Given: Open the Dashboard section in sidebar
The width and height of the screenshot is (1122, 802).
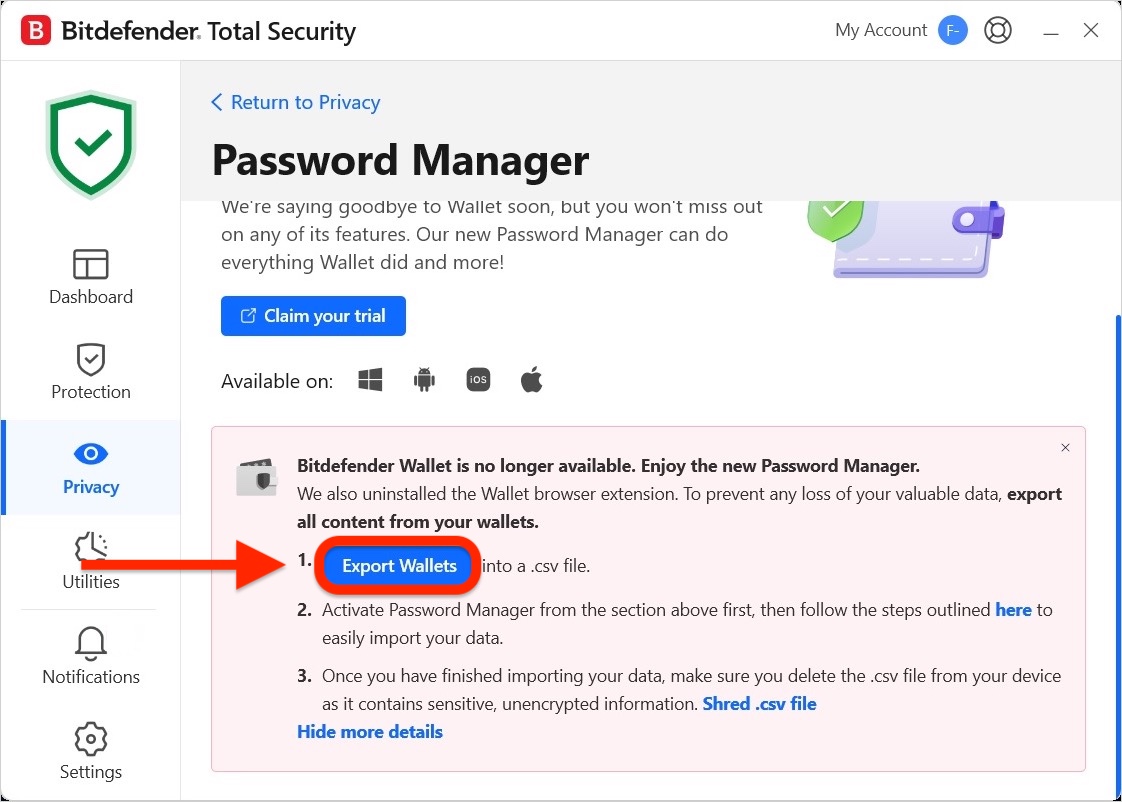Looking at the screenshot, I should pos(91,277).
